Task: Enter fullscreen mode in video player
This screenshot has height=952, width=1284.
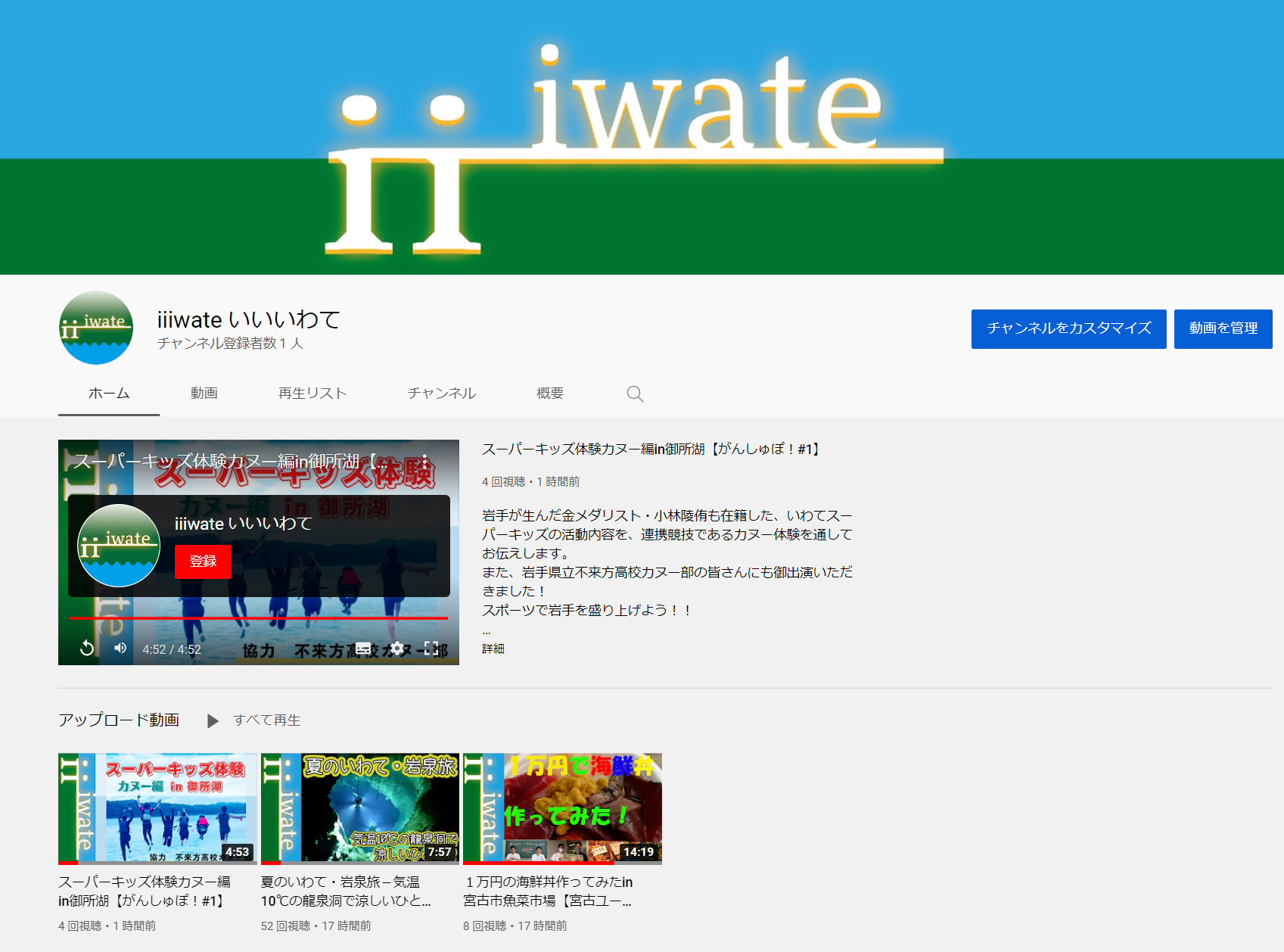Action: (431, 649)
